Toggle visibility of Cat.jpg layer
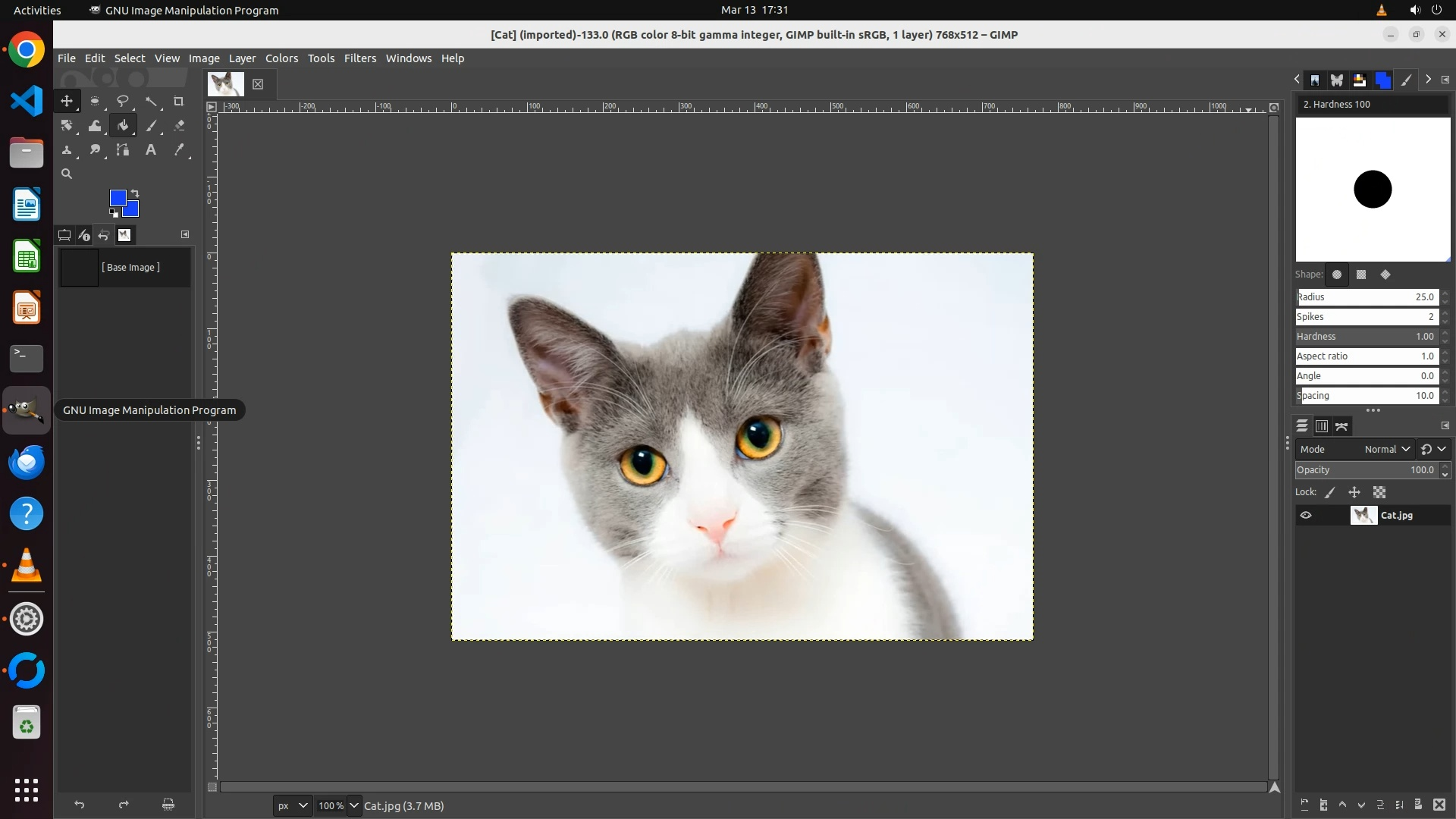 click(1305, 516)
